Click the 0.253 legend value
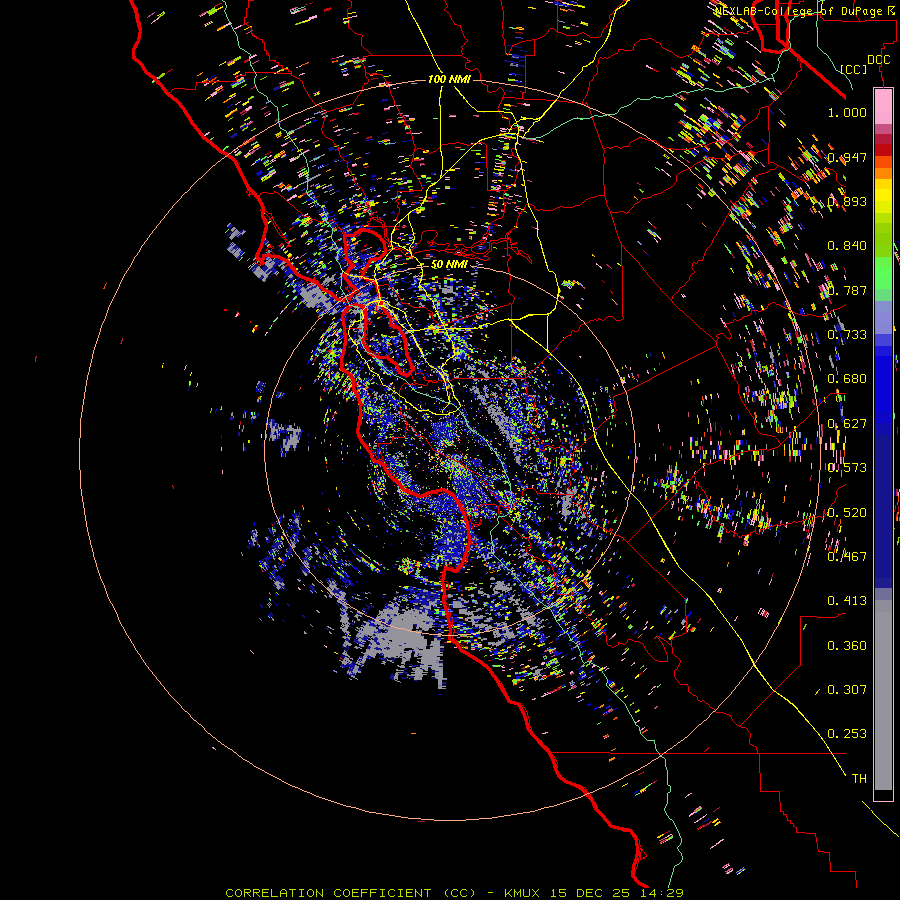The image size is (900, 900). pyautogui.click(x=847, y=734)
